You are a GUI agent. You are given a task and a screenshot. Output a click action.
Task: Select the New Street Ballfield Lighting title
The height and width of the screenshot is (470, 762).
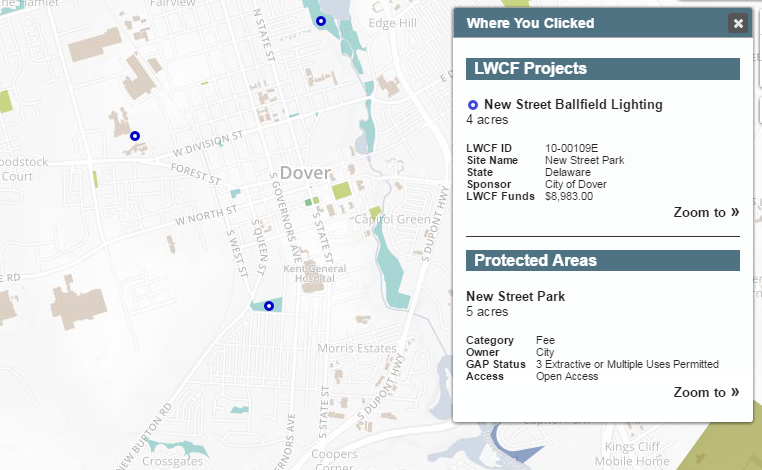point(573,104)
